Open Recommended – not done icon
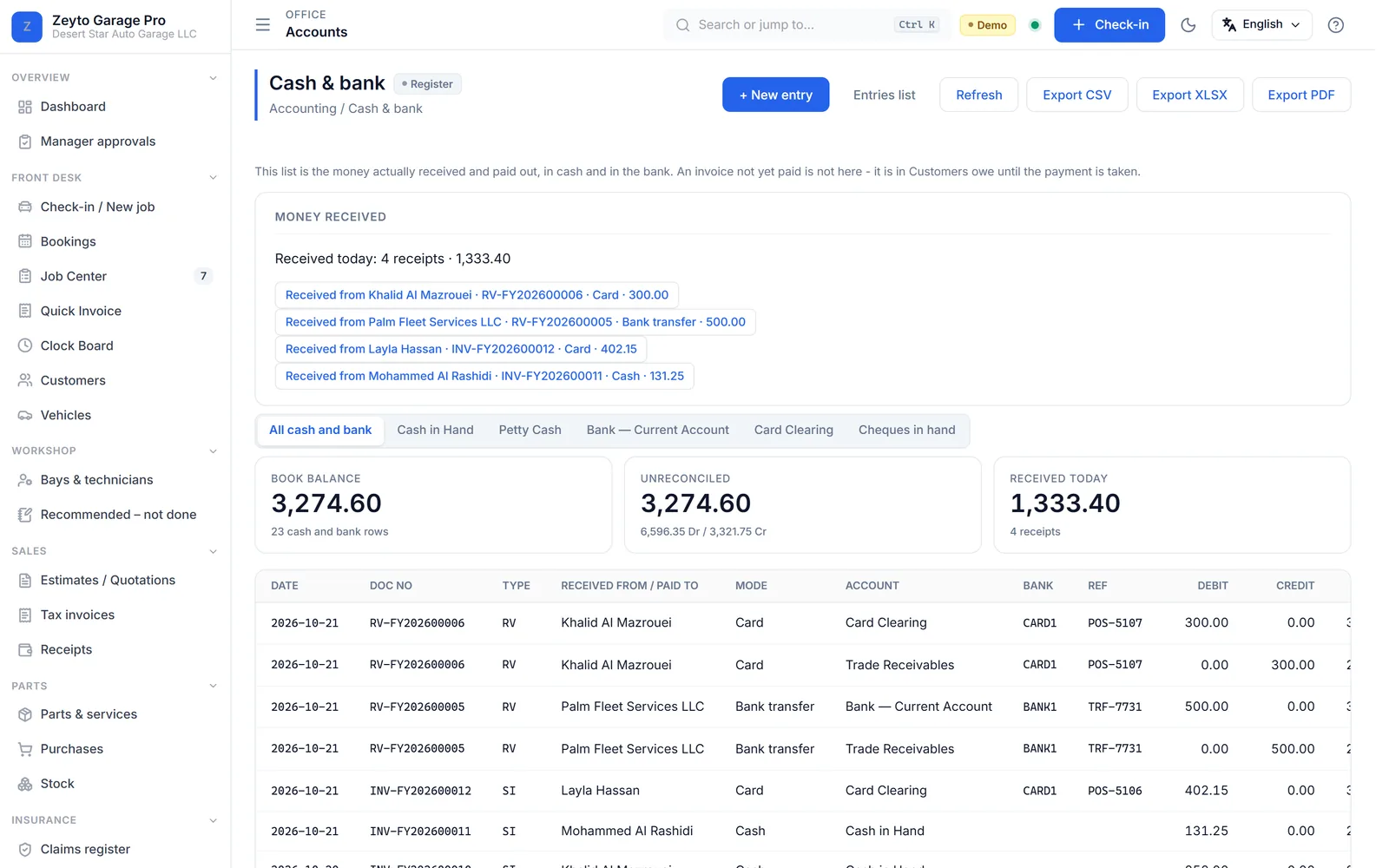The image size is (1389, 868). [x=25, y=515]
